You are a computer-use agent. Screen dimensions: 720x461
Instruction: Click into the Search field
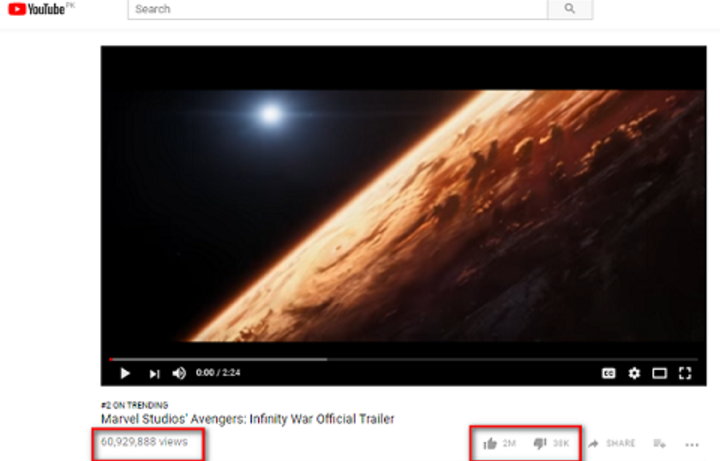338,9
